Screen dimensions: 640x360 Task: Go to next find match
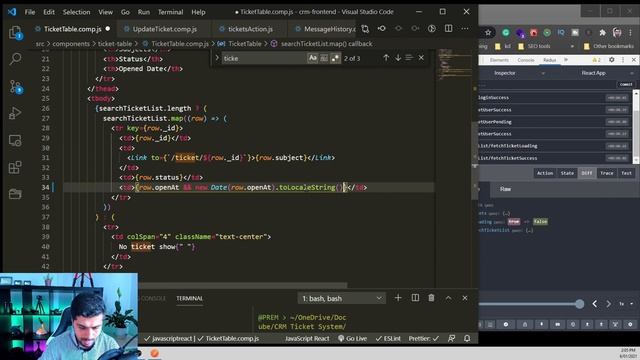(x=398, y=58)
